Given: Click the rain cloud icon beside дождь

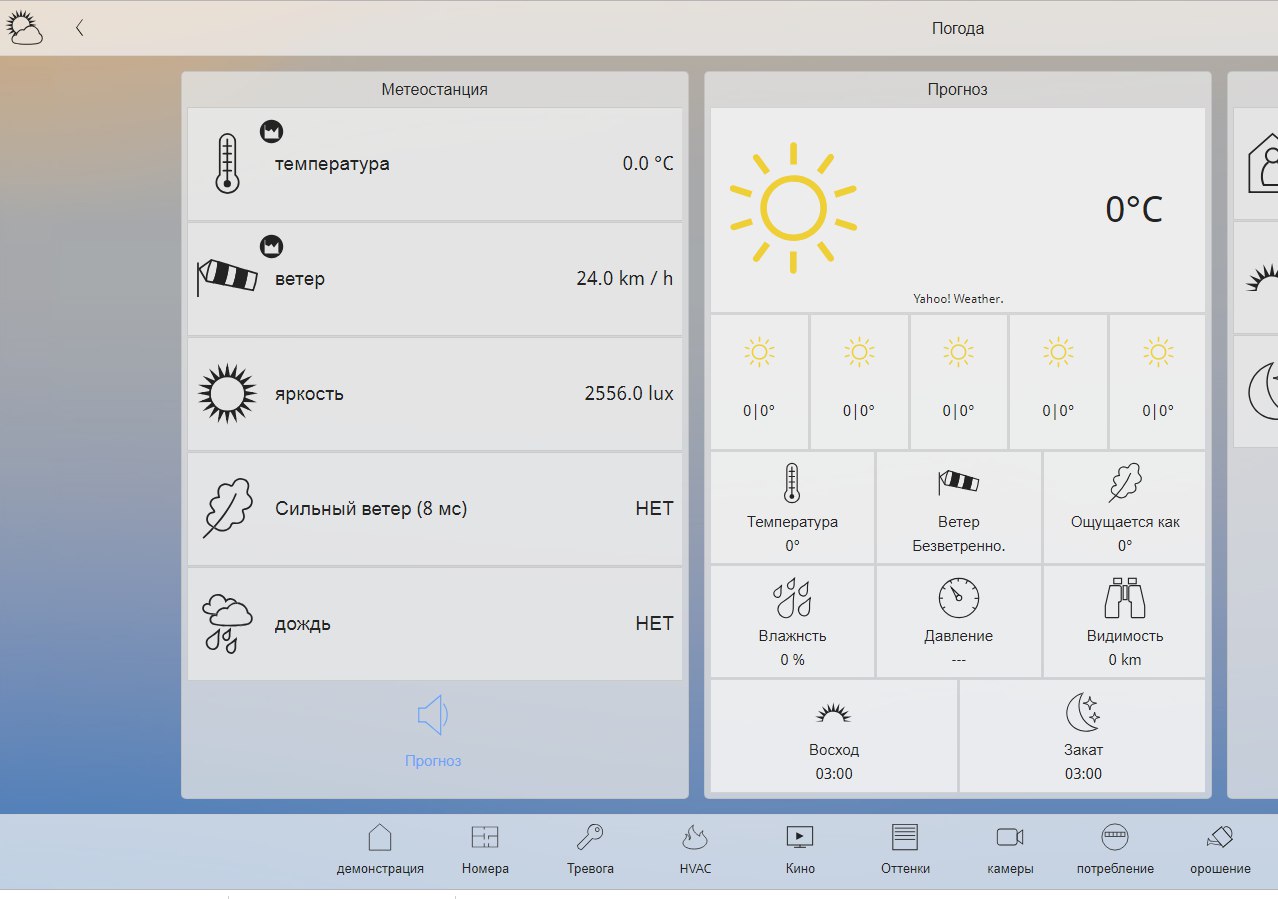Looking at the screenshot, I should point(227,624).
